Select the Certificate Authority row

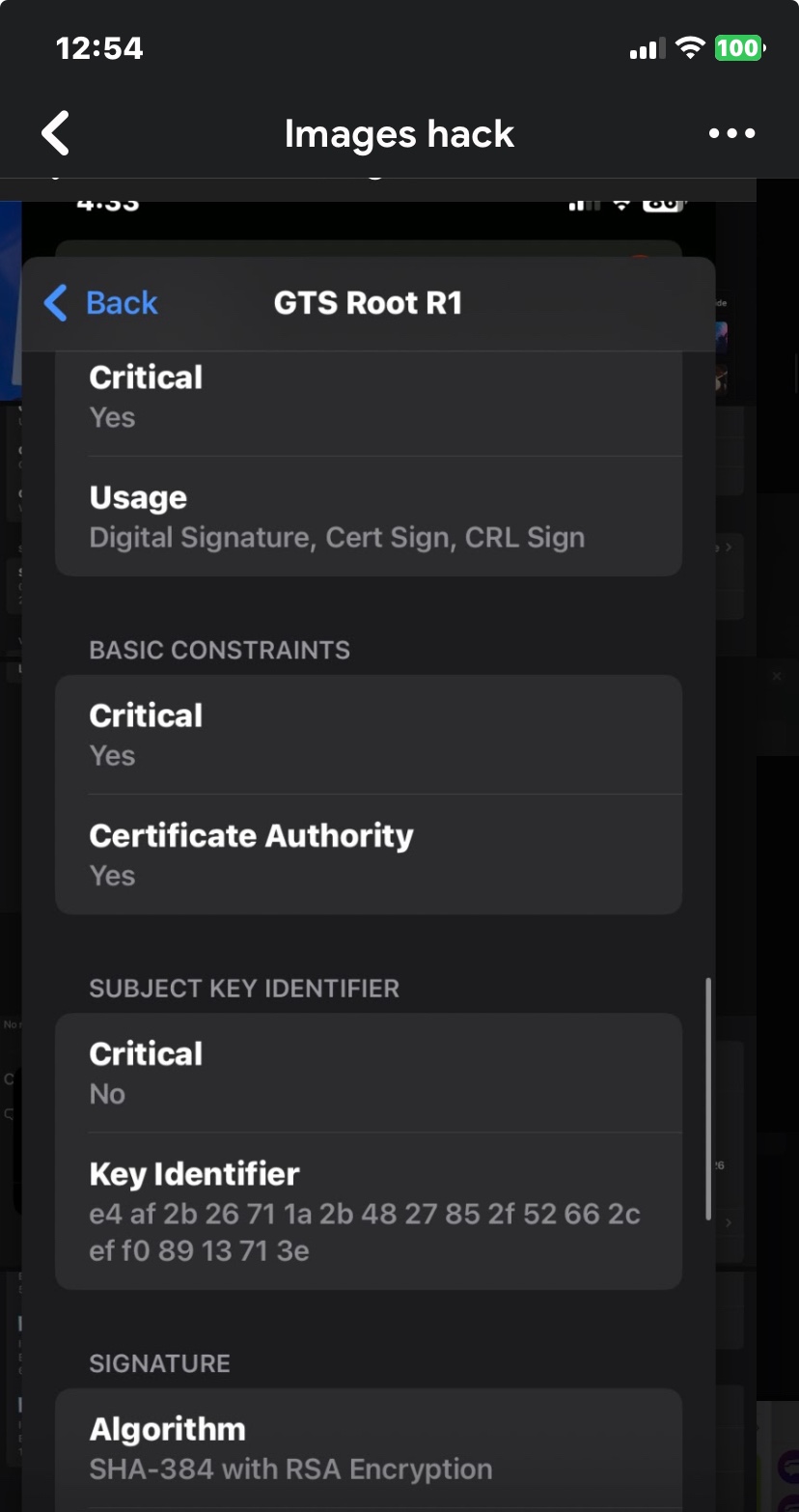[368, 854]
